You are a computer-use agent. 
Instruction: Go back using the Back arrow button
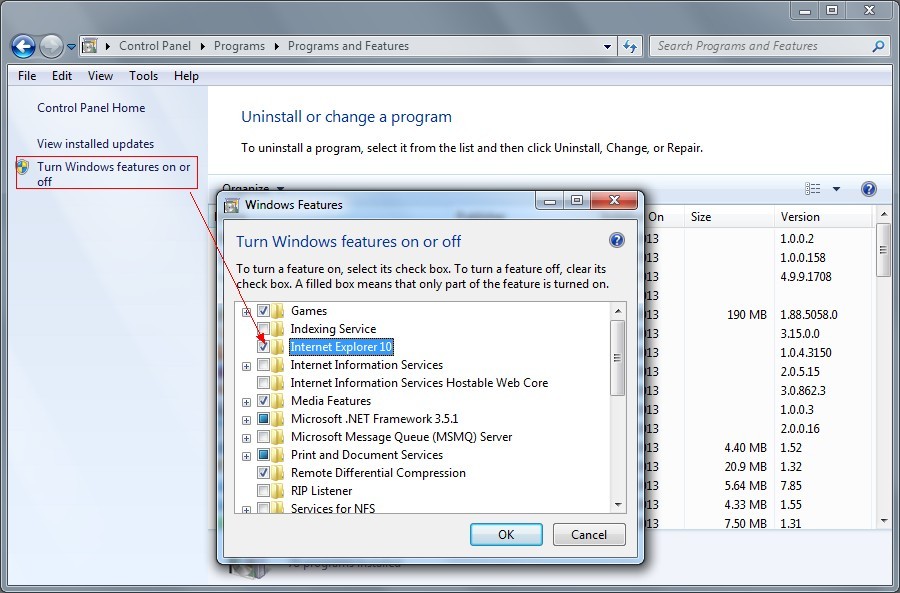click(24, 46)
